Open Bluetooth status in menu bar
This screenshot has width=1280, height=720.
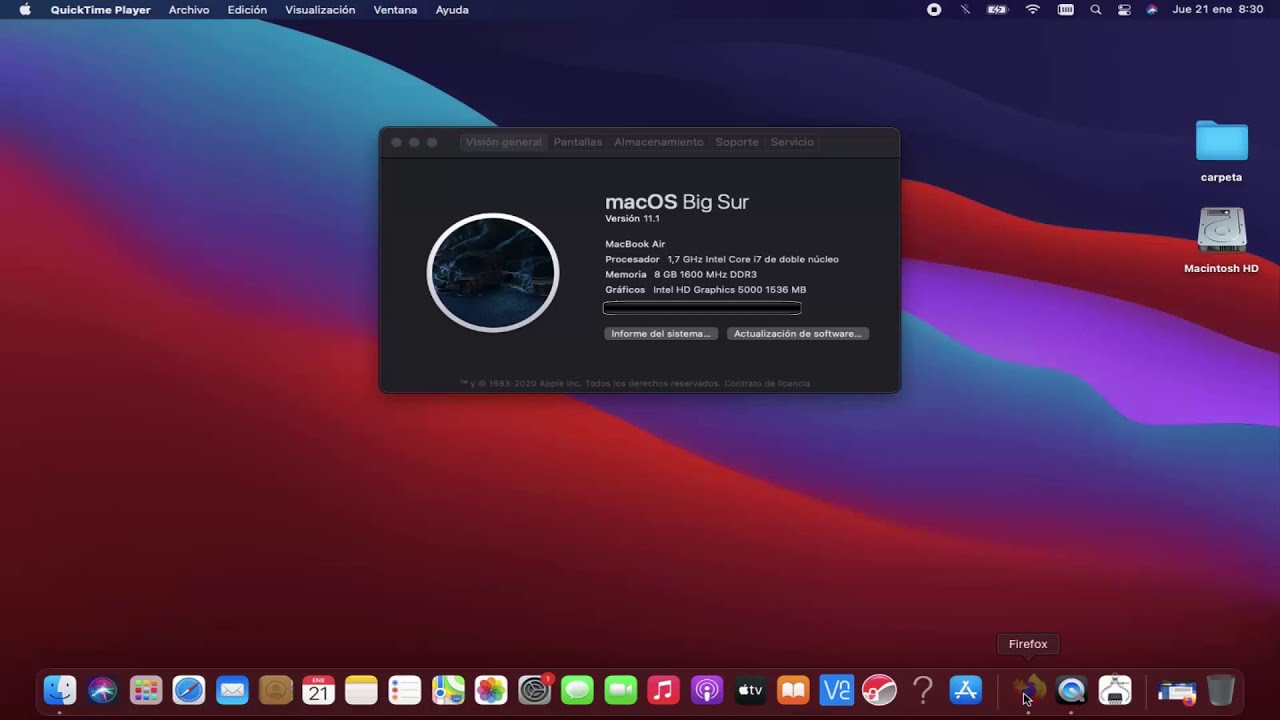[x=965, y=10]
